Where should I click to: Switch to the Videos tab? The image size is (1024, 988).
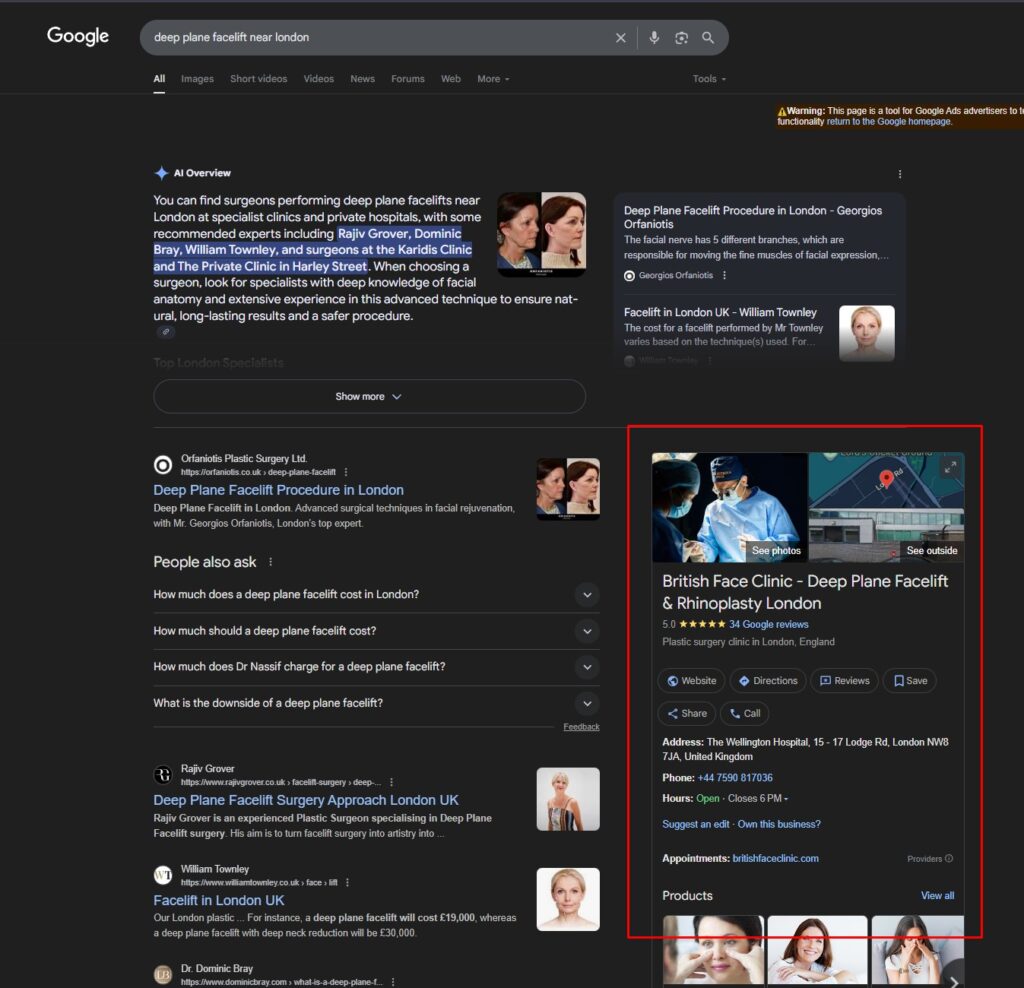(319, 79)
